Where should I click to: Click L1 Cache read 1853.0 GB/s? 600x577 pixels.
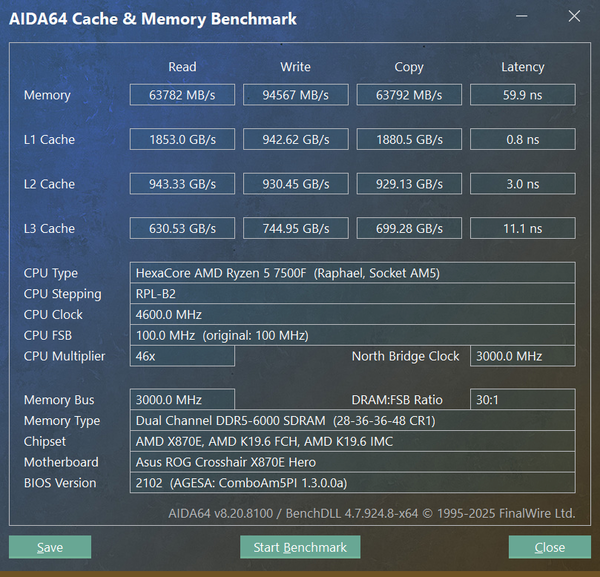182,139
